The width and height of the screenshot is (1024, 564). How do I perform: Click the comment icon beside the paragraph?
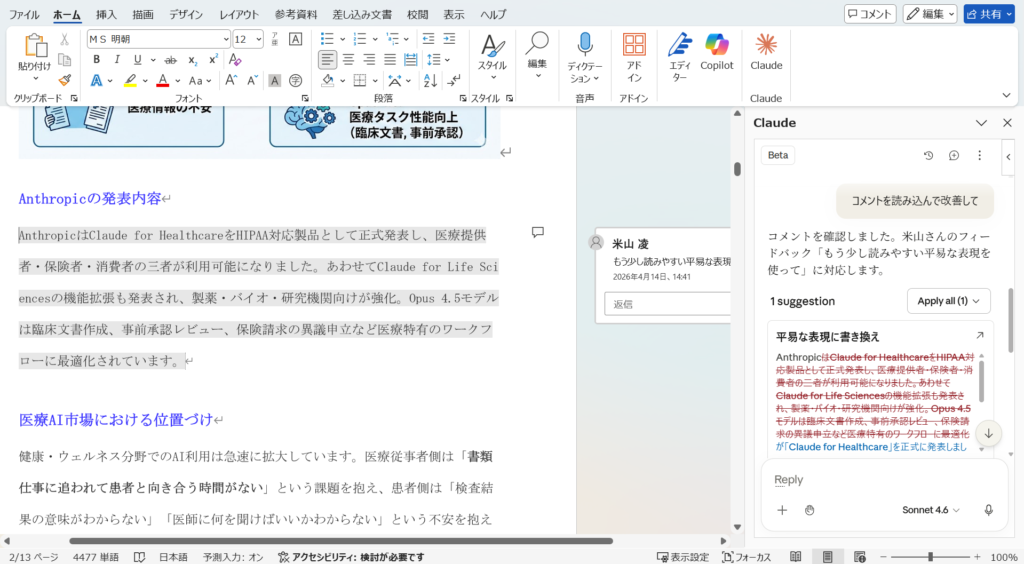click(537, 232)
